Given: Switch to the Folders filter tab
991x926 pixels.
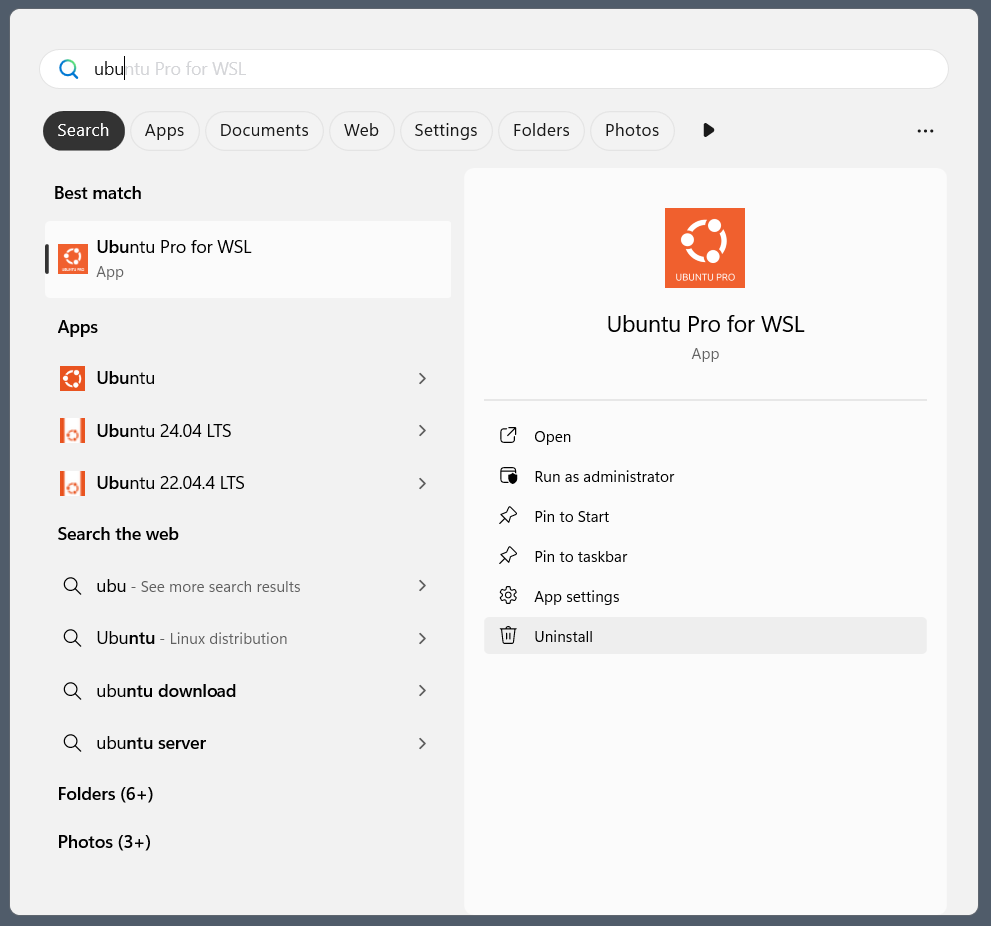Looking at the screenshot, I should (541, 131).
